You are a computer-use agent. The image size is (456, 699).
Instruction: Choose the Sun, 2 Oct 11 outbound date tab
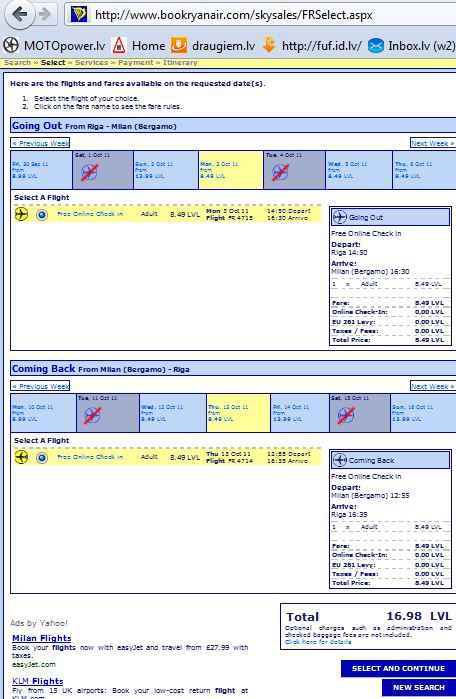pos(166,170)
